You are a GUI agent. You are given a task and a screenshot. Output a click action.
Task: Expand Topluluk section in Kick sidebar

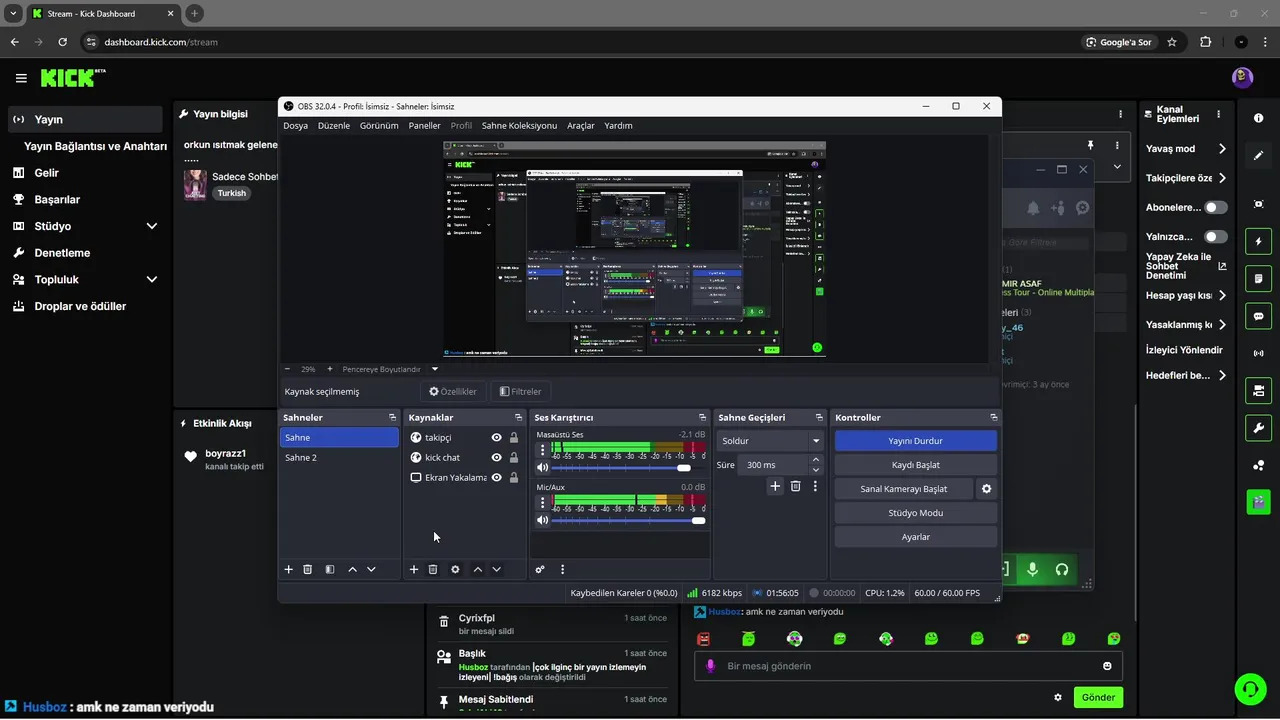[152, 280]
